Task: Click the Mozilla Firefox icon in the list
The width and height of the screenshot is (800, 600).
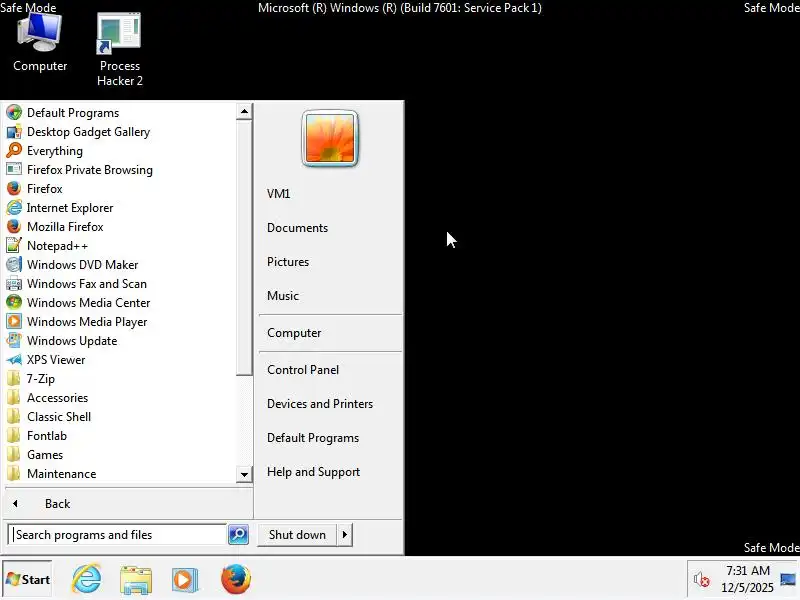Action: click(14, 227)
